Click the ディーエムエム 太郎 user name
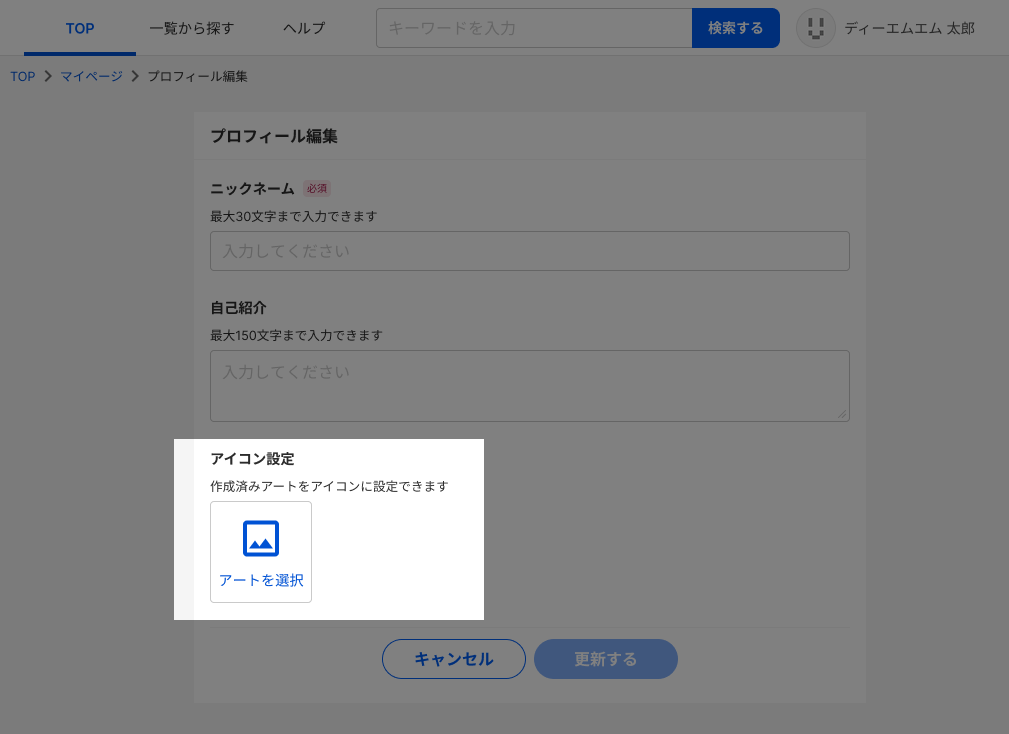Screen dimensions: 1009x734 point(909,28)
